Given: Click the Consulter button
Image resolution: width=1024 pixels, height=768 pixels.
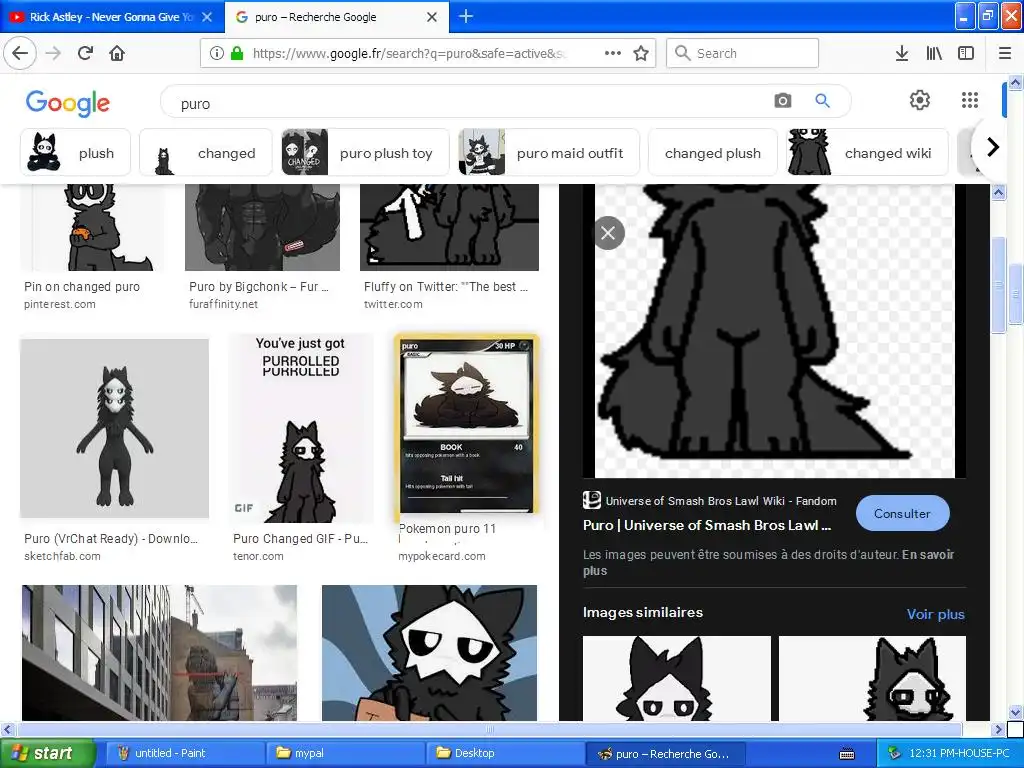Looking at the screenshot, I should 902,513.
